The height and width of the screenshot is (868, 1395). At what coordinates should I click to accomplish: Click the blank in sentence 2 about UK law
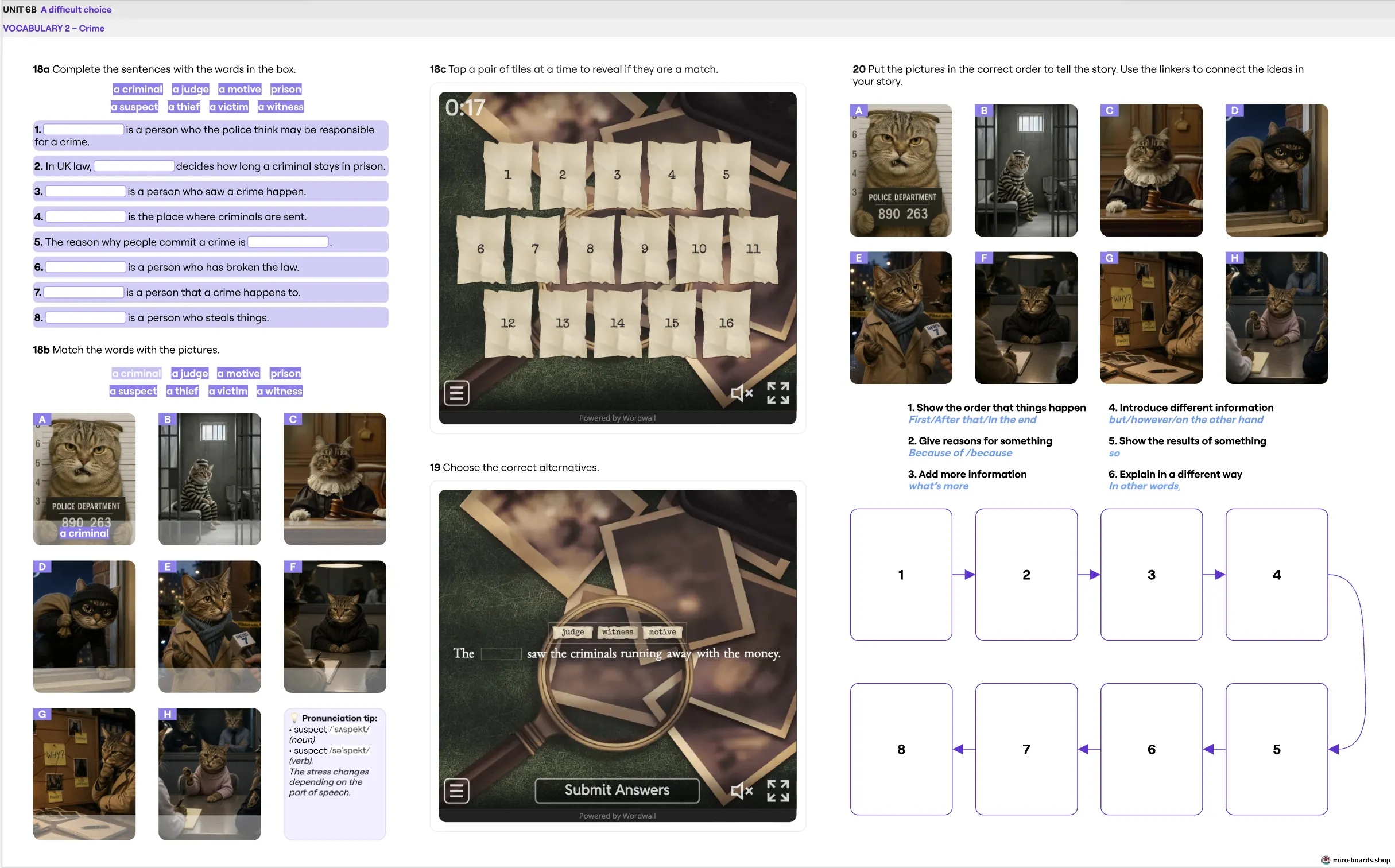coord(134,166)
